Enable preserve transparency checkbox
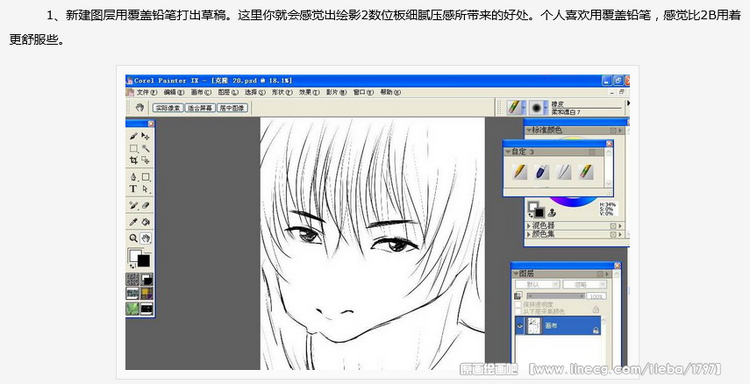The image size is (750, 384). [x=518, y=305]
